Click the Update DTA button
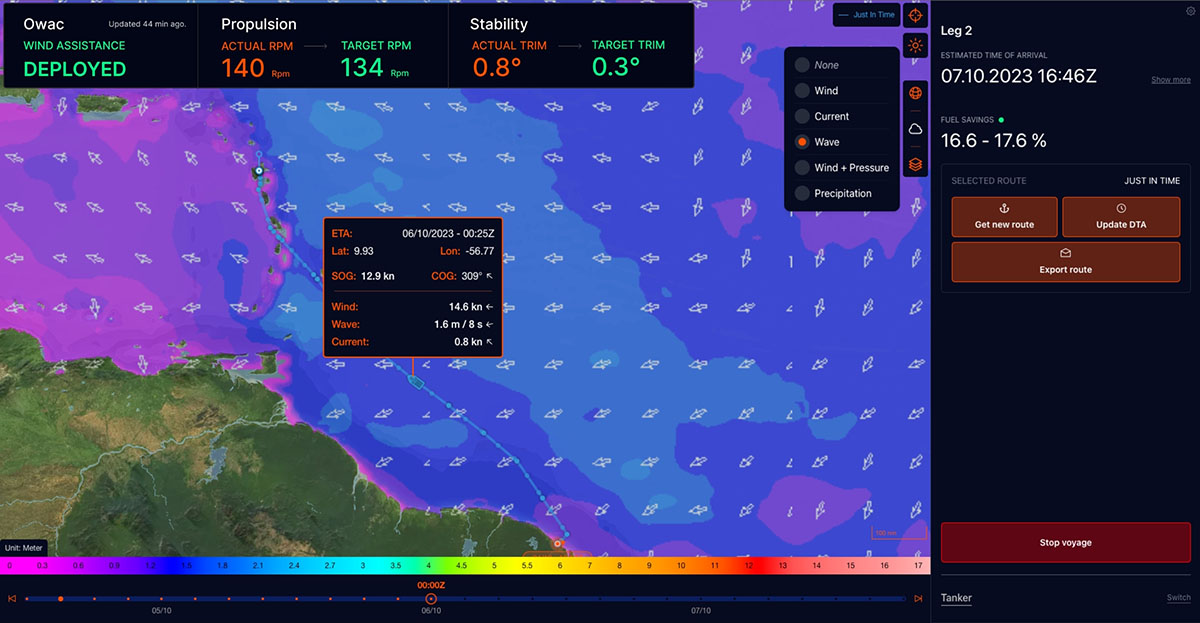Image resolution: width=1200 pixels, height=623 pixels. (x=1121, y=216)
